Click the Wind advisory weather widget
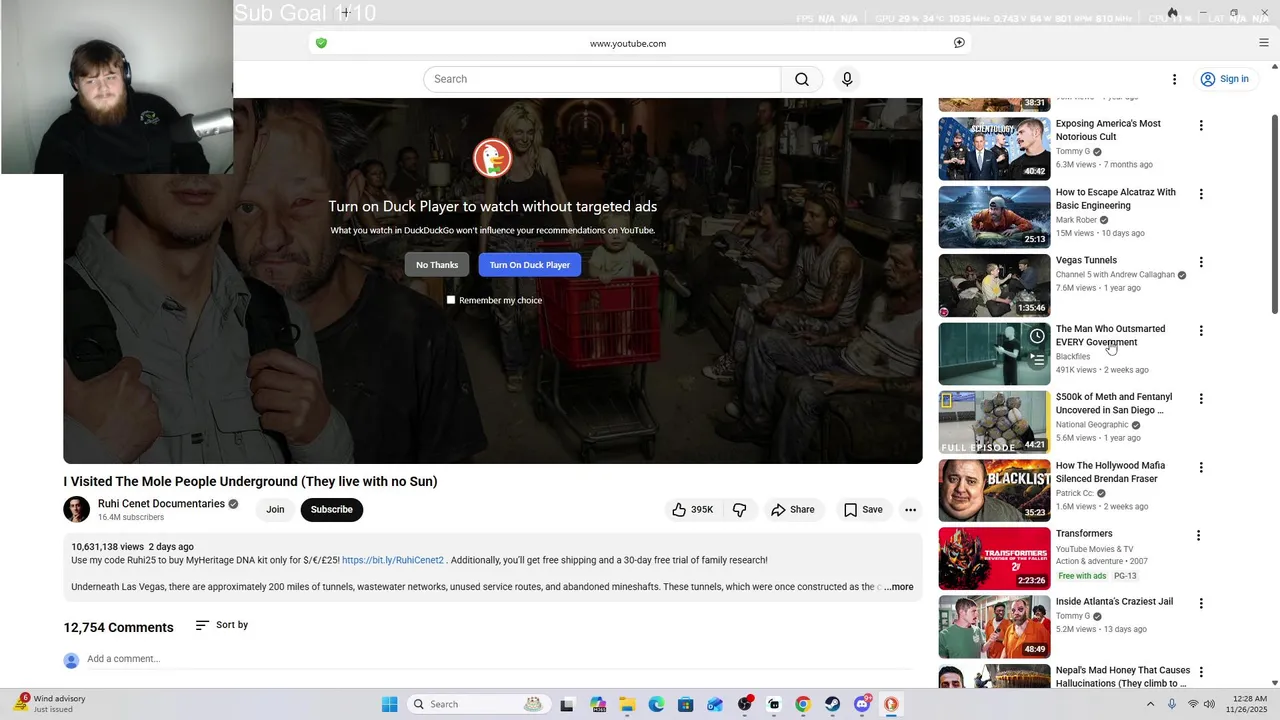The width and height of the screenshot is (1280, 720). (x=52, y=704)
